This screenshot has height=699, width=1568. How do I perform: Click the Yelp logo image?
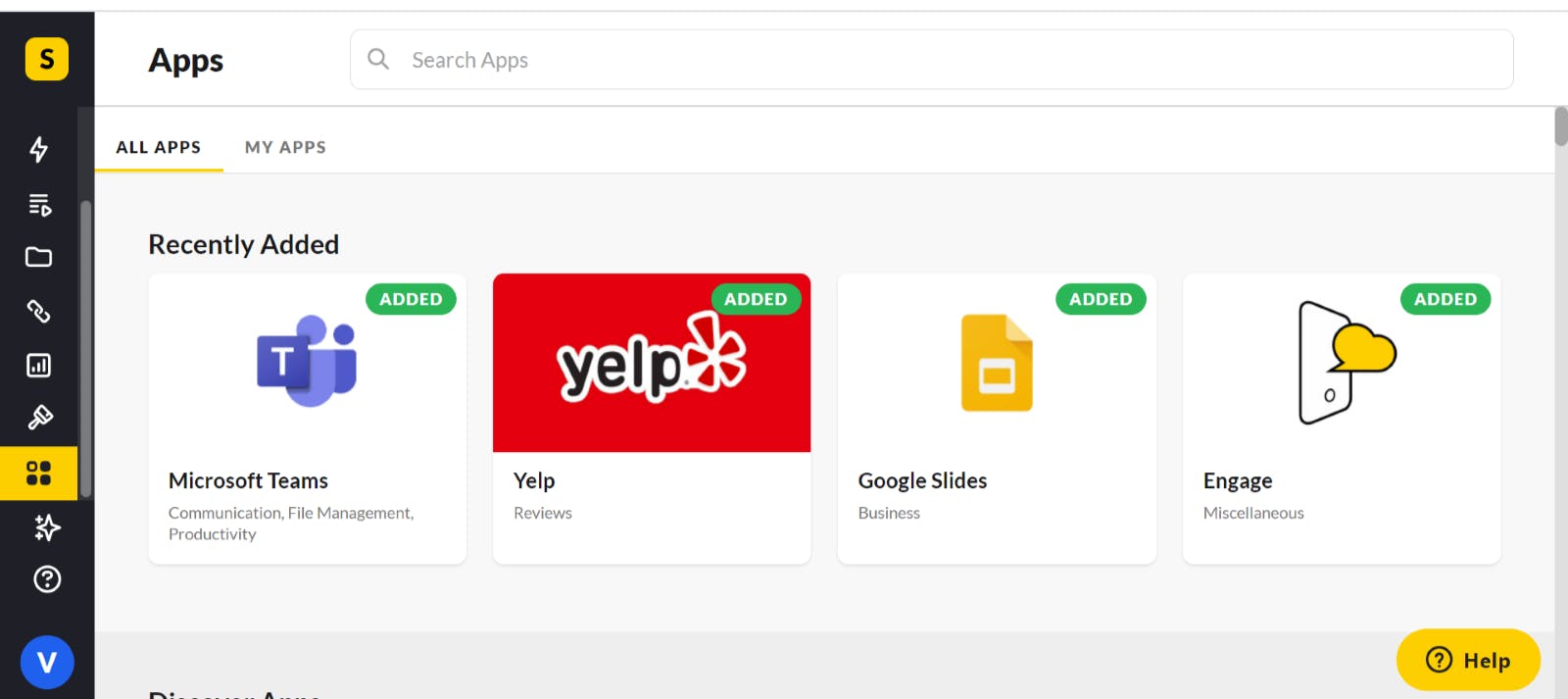tap(652, 362)
